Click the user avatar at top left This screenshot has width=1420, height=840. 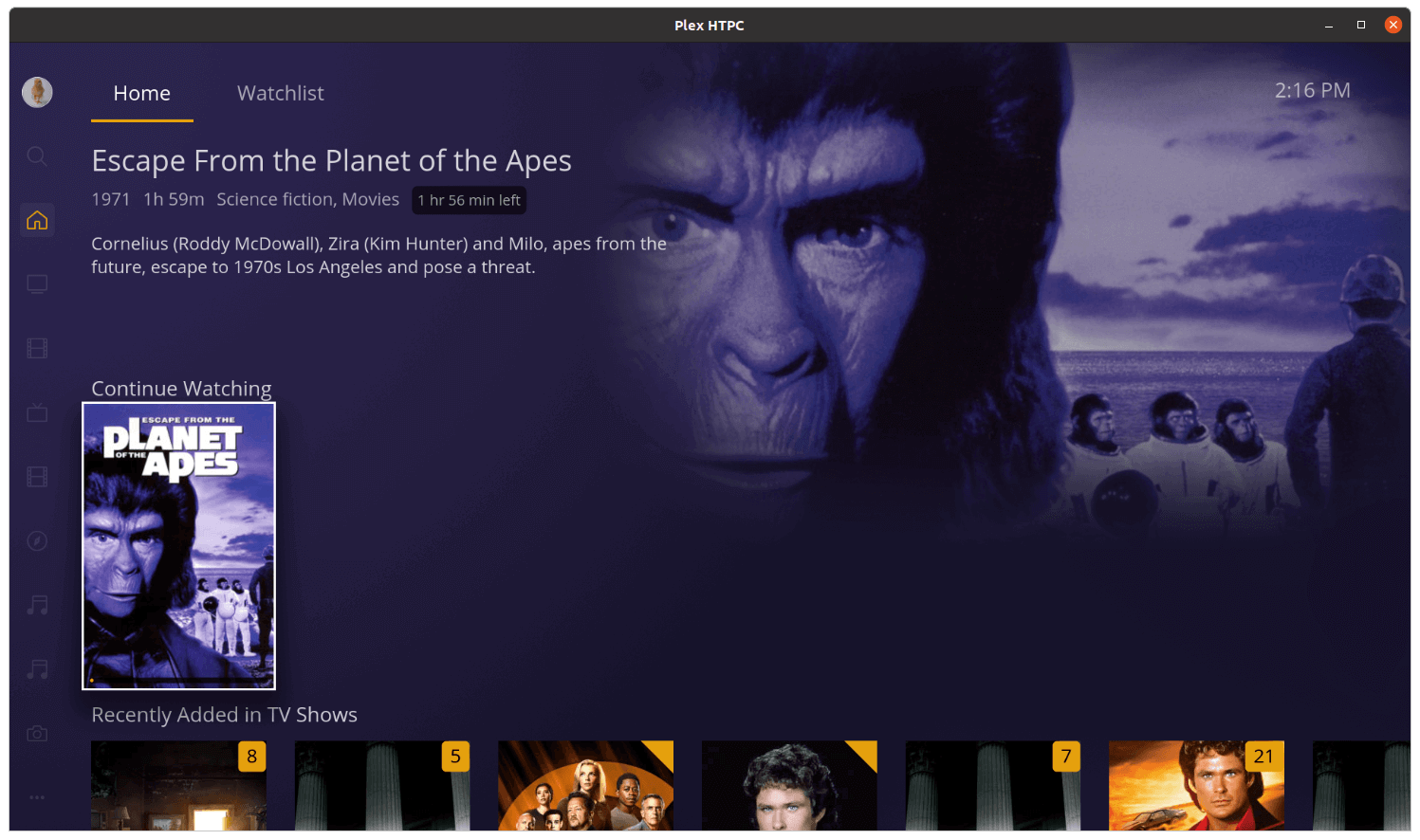point(37,92)
